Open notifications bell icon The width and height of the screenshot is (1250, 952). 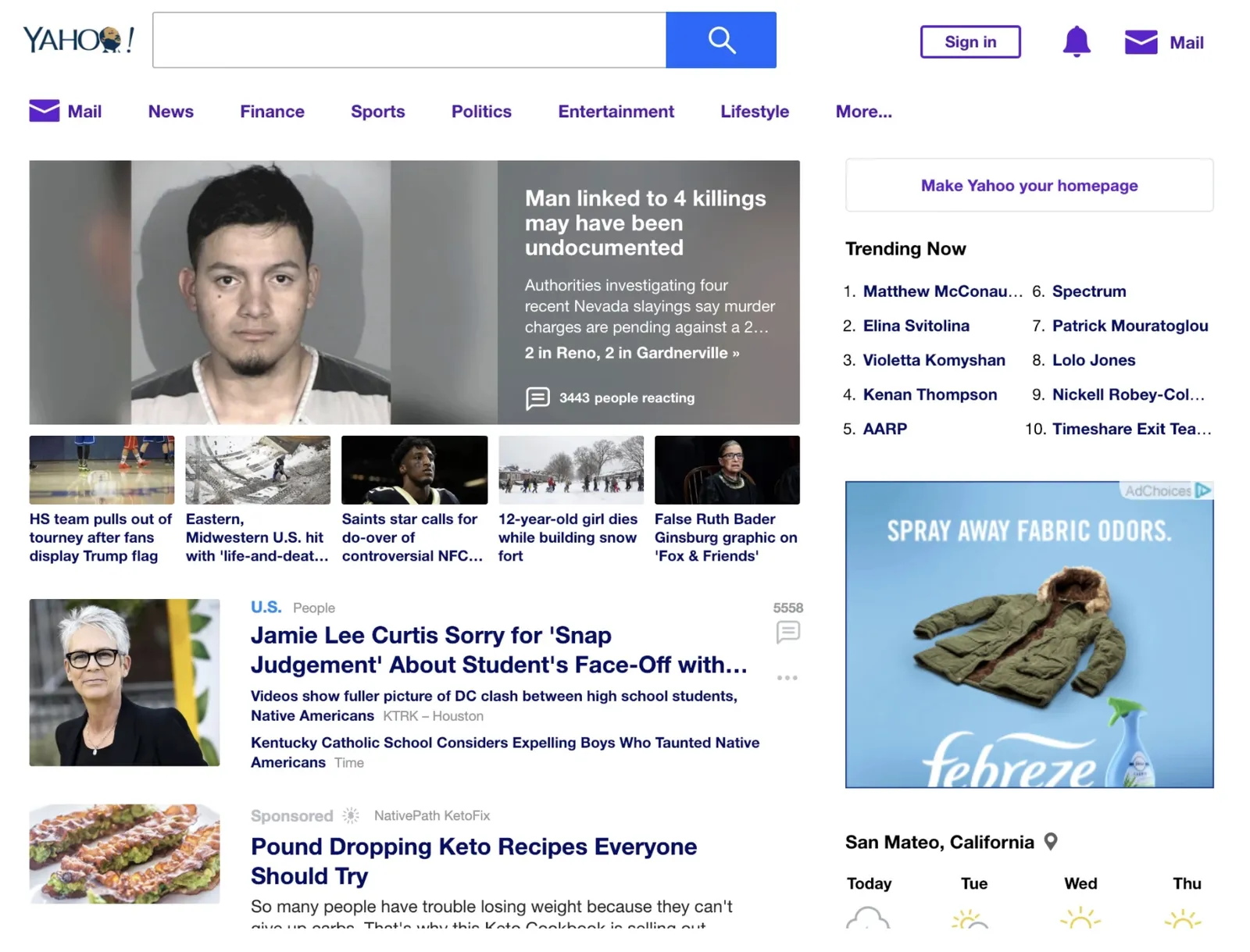coord(1077,41)
